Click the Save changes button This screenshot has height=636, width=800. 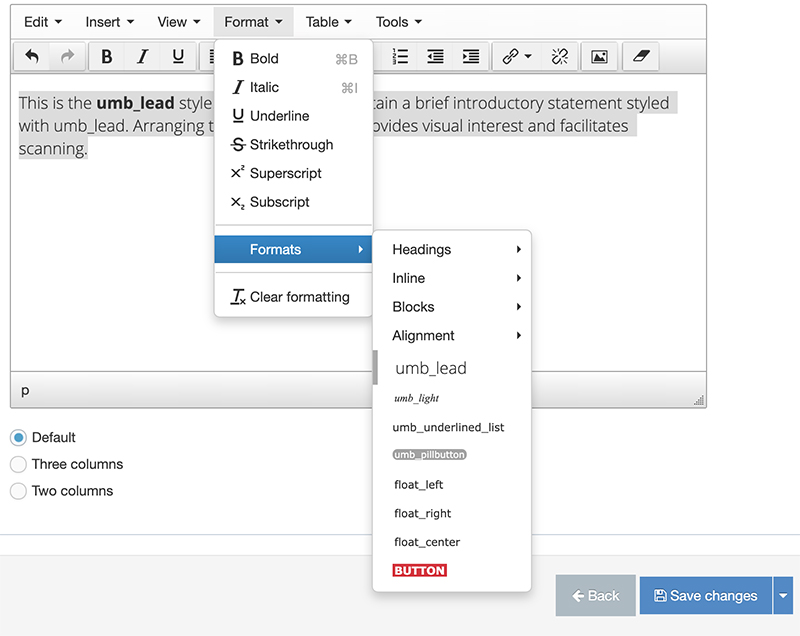coord(706,596)
